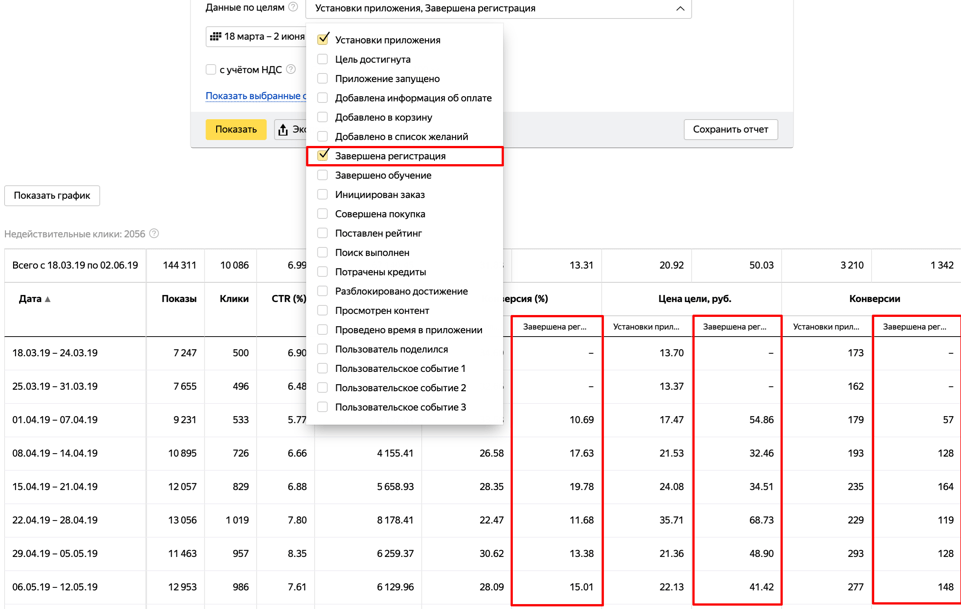Click the export icon button

(x=284, y=130)
